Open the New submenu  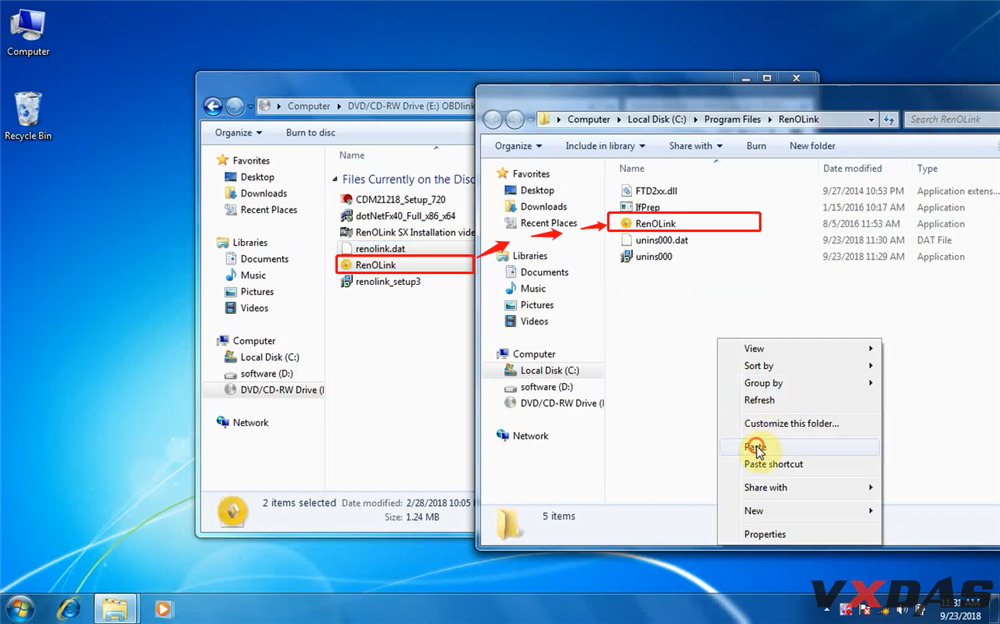coord(800,510)
